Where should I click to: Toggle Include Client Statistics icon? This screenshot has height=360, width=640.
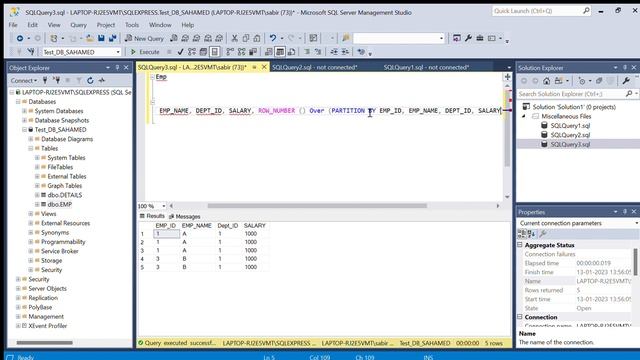coord(253,52)
